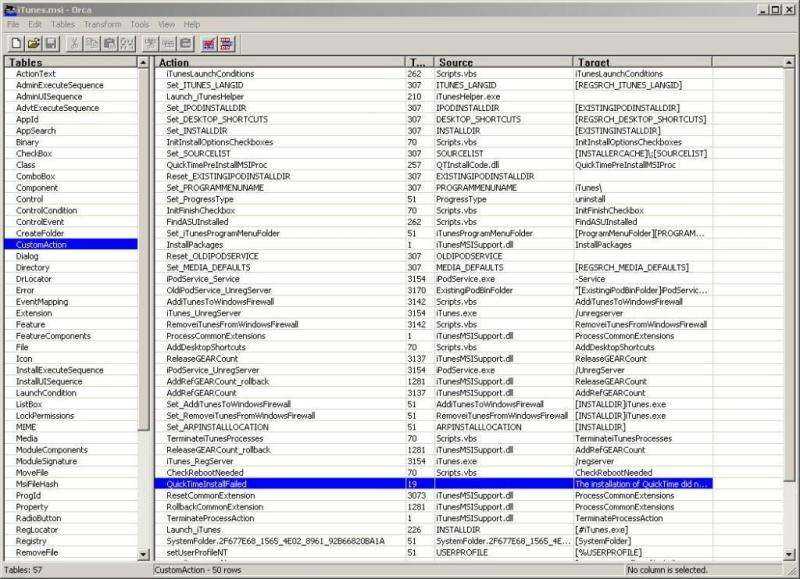This screenshot has height=579, width=800.
Task: Click the Target column header
Action: click(x=642, y=62)
